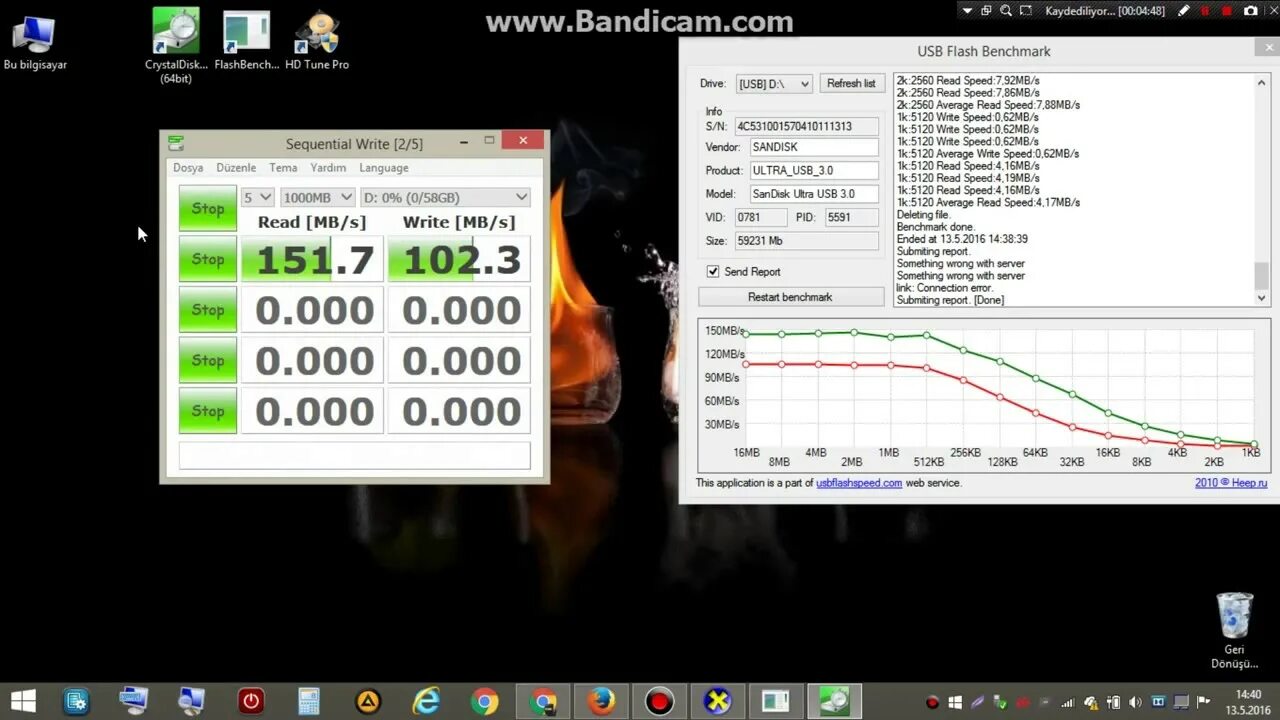The height and width of the screenshot is (720, 1280).
Task: Click the Bandicam magnifier search icon
Action: point(1005,11)
